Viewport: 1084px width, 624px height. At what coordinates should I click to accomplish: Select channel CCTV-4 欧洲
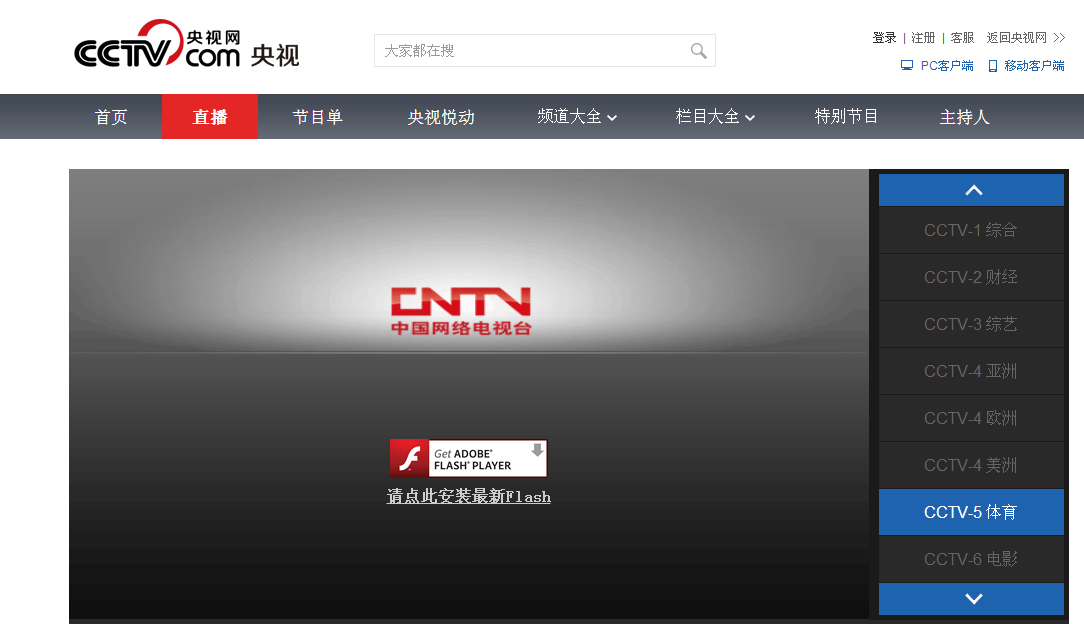[x=971, y=418]
